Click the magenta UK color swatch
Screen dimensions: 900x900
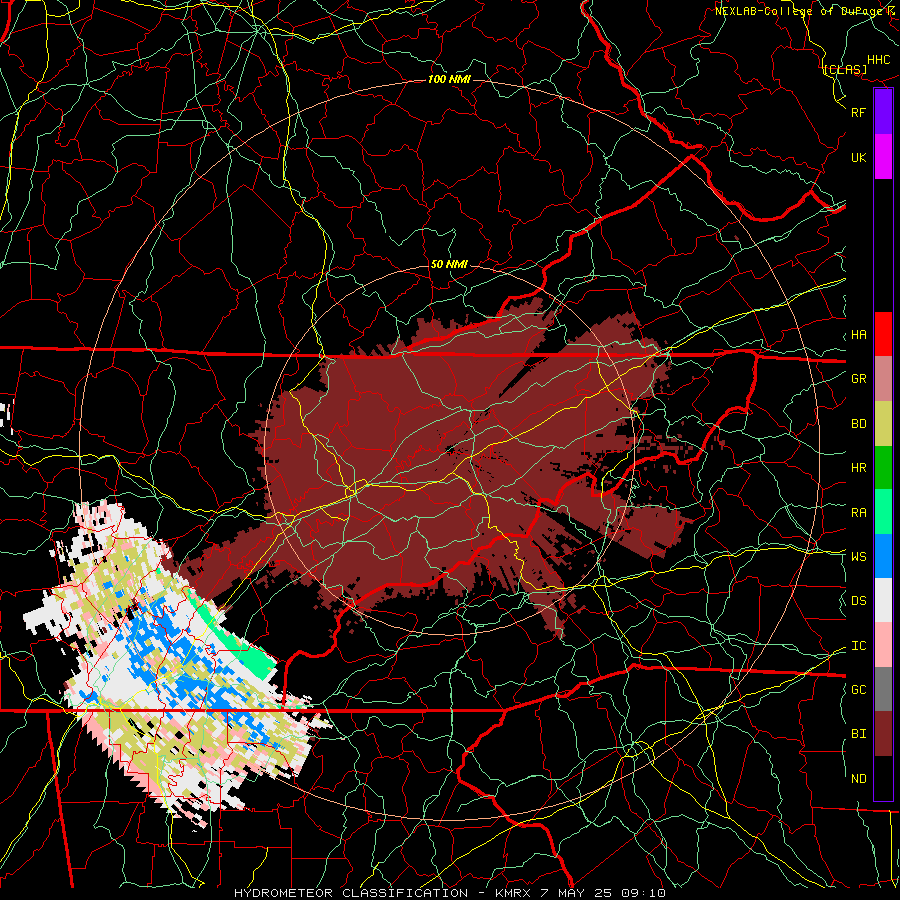click(x=883, y=157)
